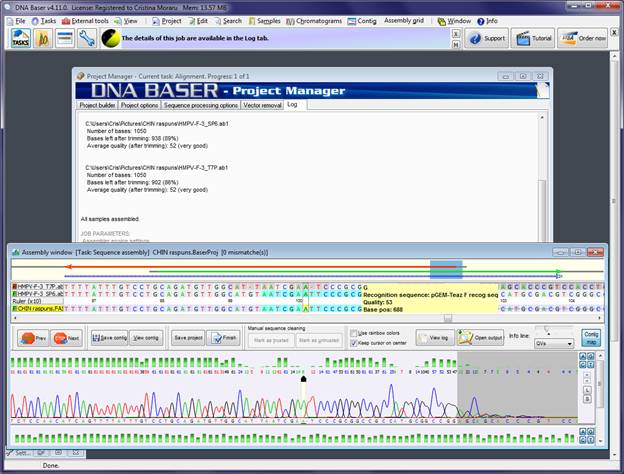Image resolution: width=624 pixels, height=474 pixels.
Task: Click the Open output button
Action: (x=480, y=338)
